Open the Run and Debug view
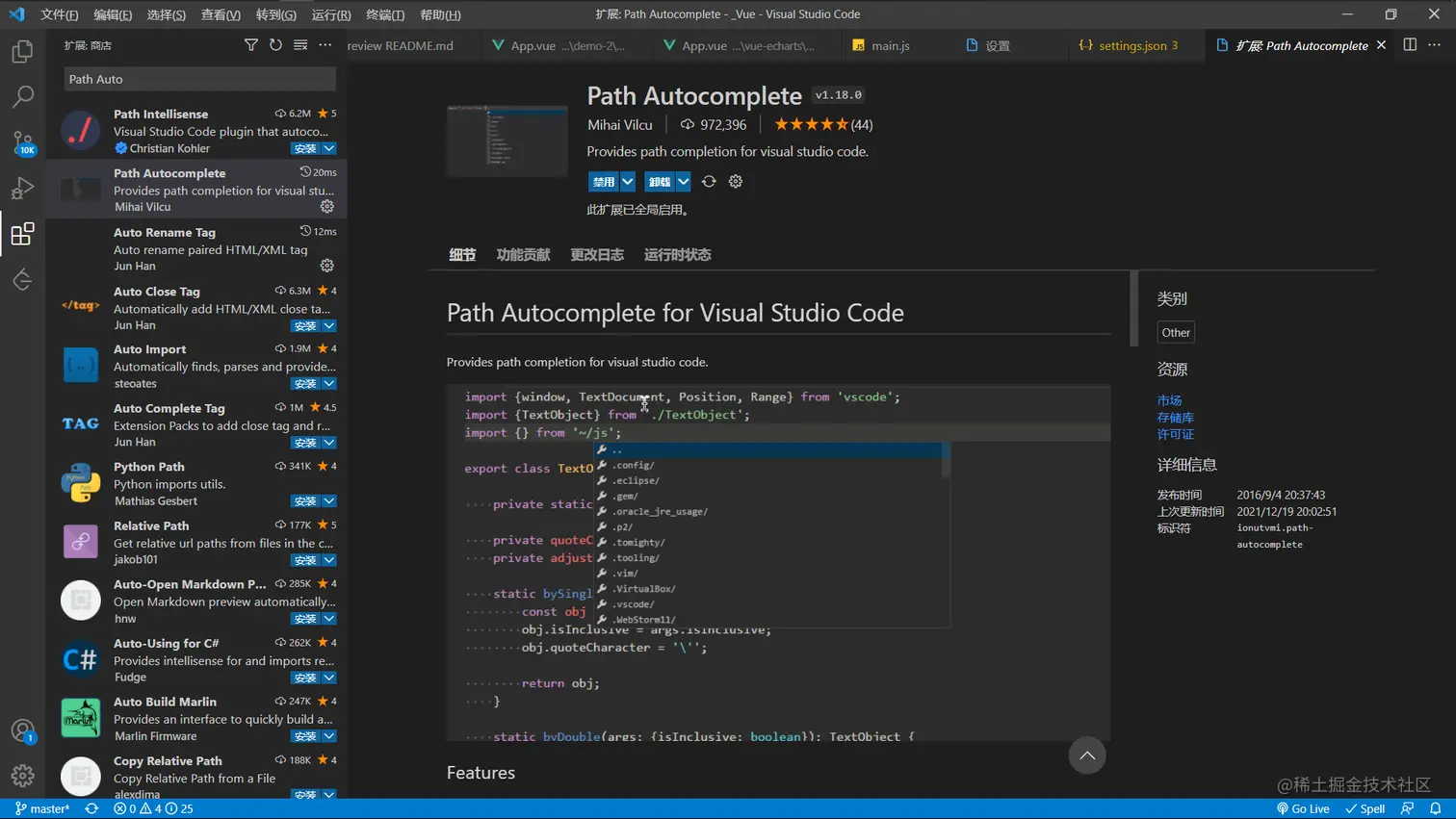The height and width of the screenshot is (819, 1456). coord(22,189)
